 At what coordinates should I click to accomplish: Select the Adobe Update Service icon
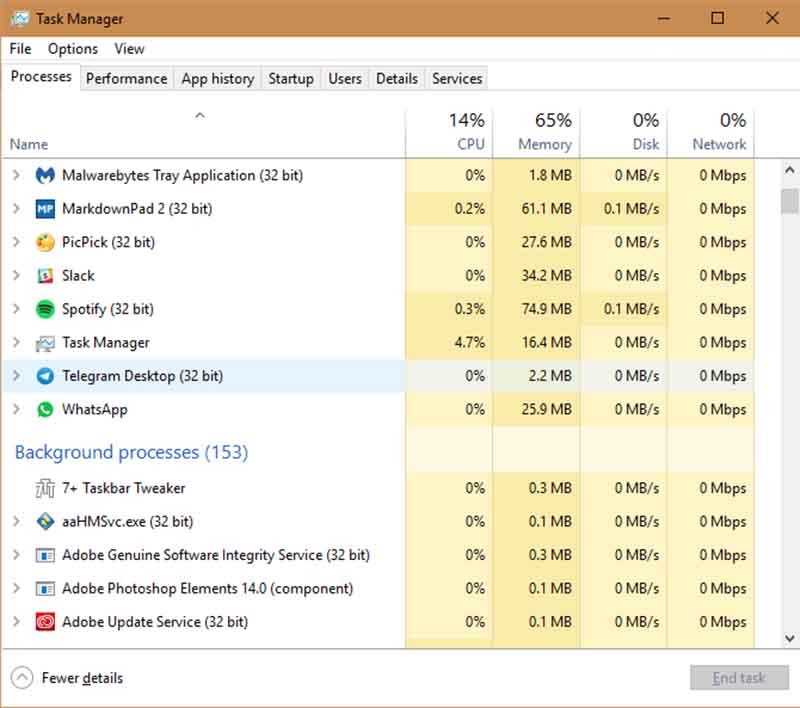click(x=45, y=622)
